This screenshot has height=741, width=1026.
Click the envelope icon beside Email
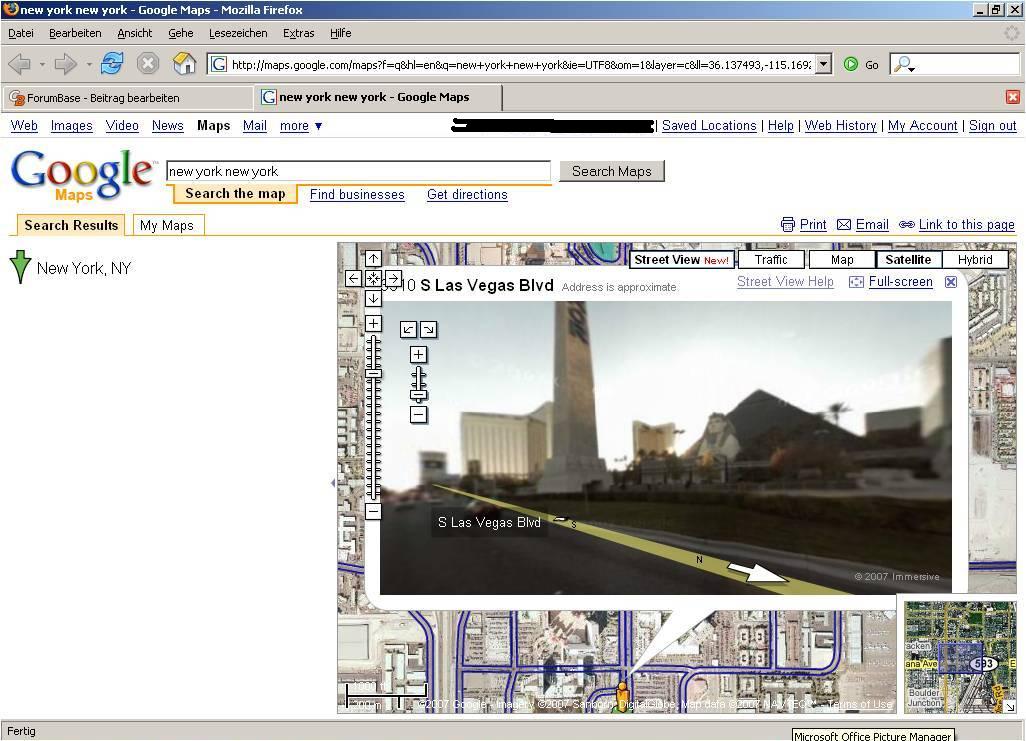(x=844, y=225)
